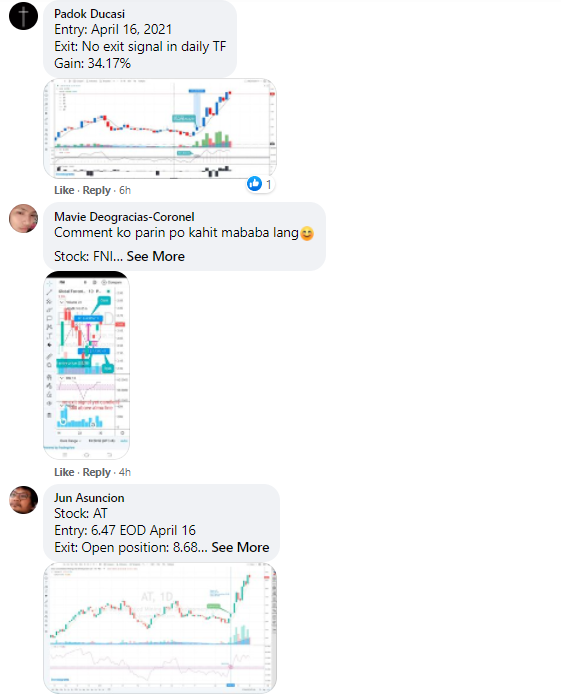Like Padok Ducasi's comment
The height and width of the screenshot is (698, 561).
click(64, 190)
